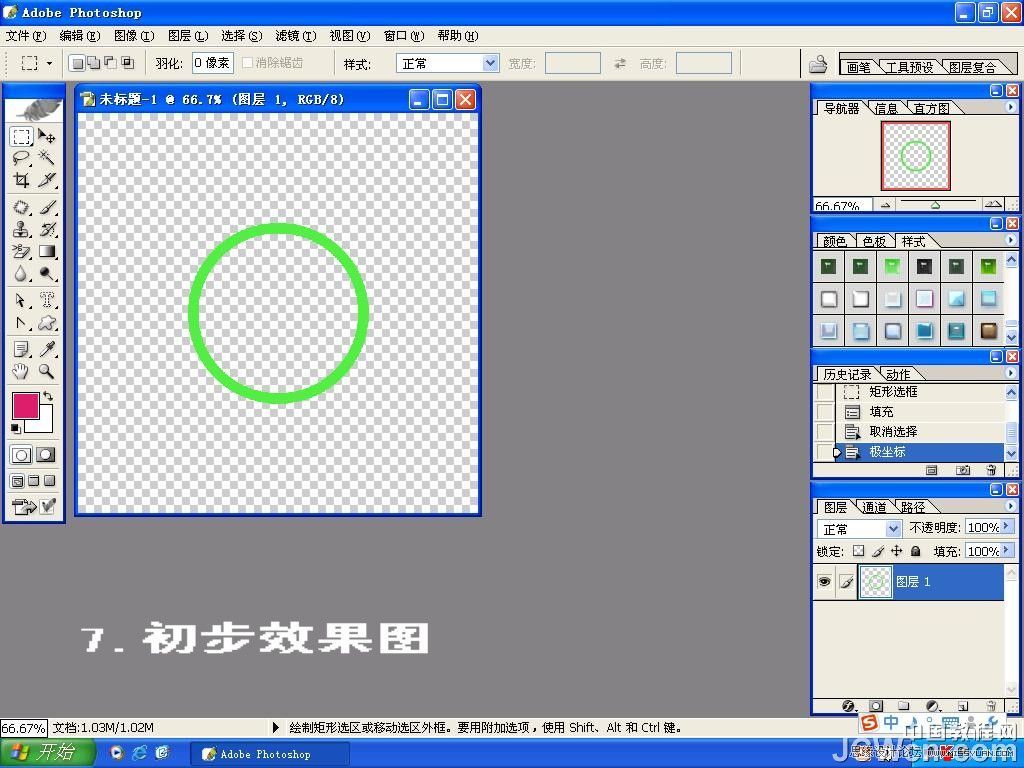Enable Quick Mask mode
This screenshot has height=768, width=1024.
[46, 455]
